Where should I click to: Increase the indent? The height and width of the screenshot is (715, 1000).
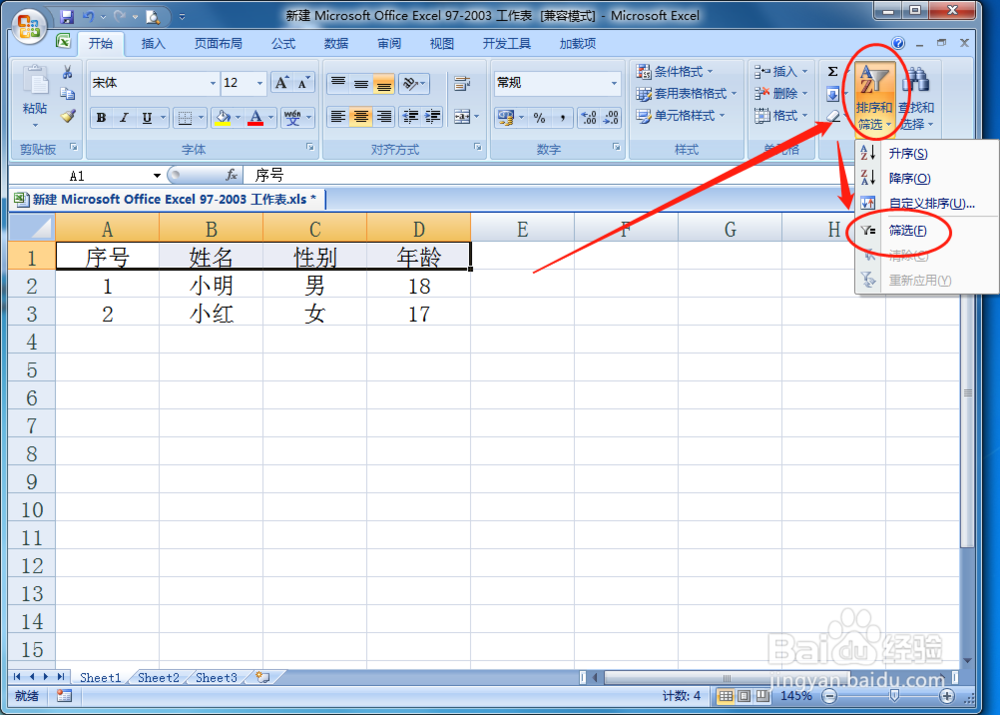point(433,117)
